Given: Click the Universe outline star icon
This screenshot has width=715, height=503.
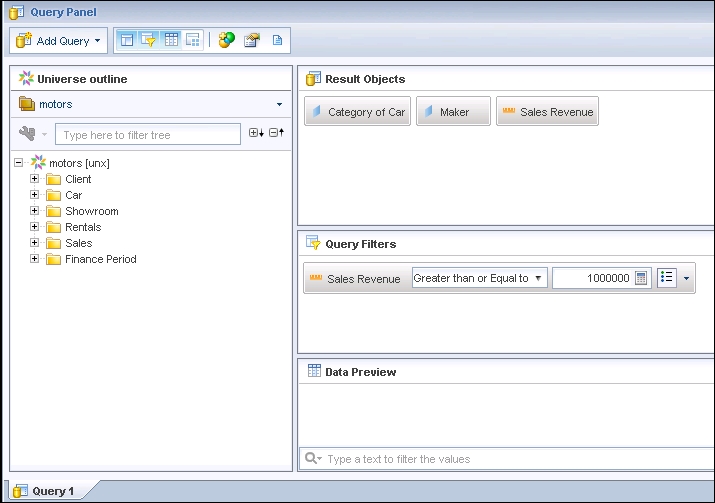Looking at the screenshot, I should pyautogui.click(x=26, y=78).
